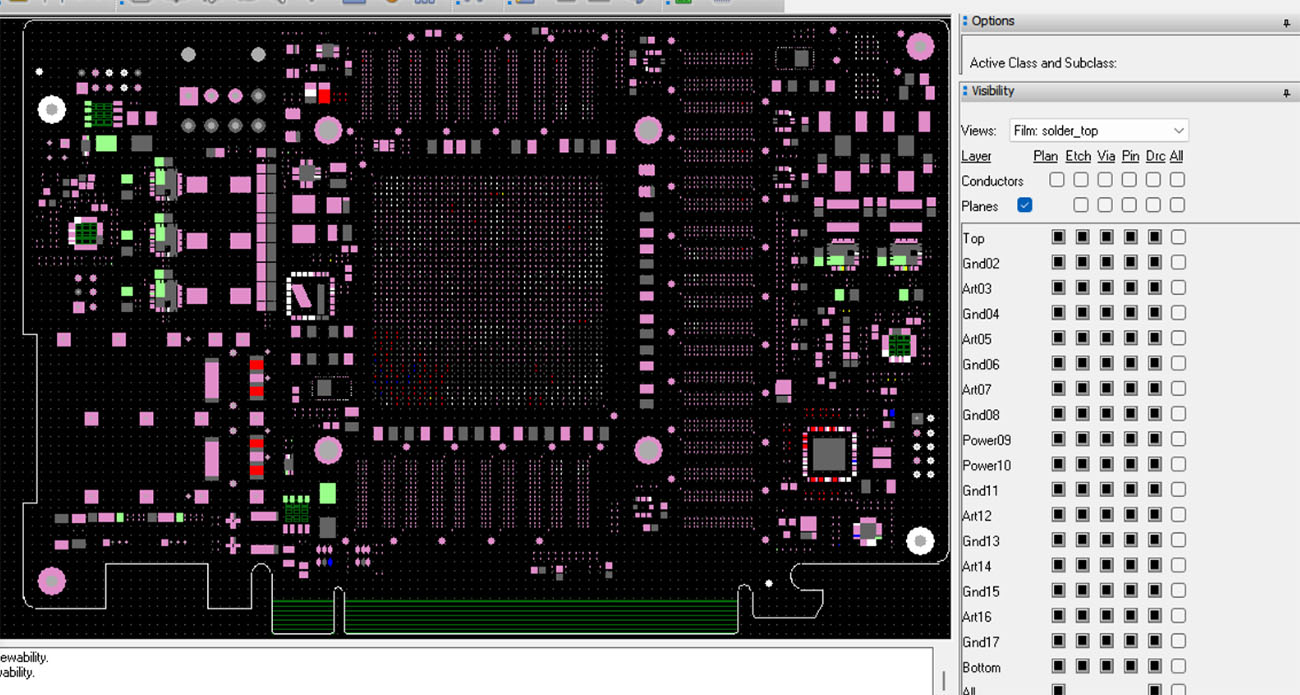Click the Etch column header
The height and width of the screenshot is (695, 1300).
1078,156
